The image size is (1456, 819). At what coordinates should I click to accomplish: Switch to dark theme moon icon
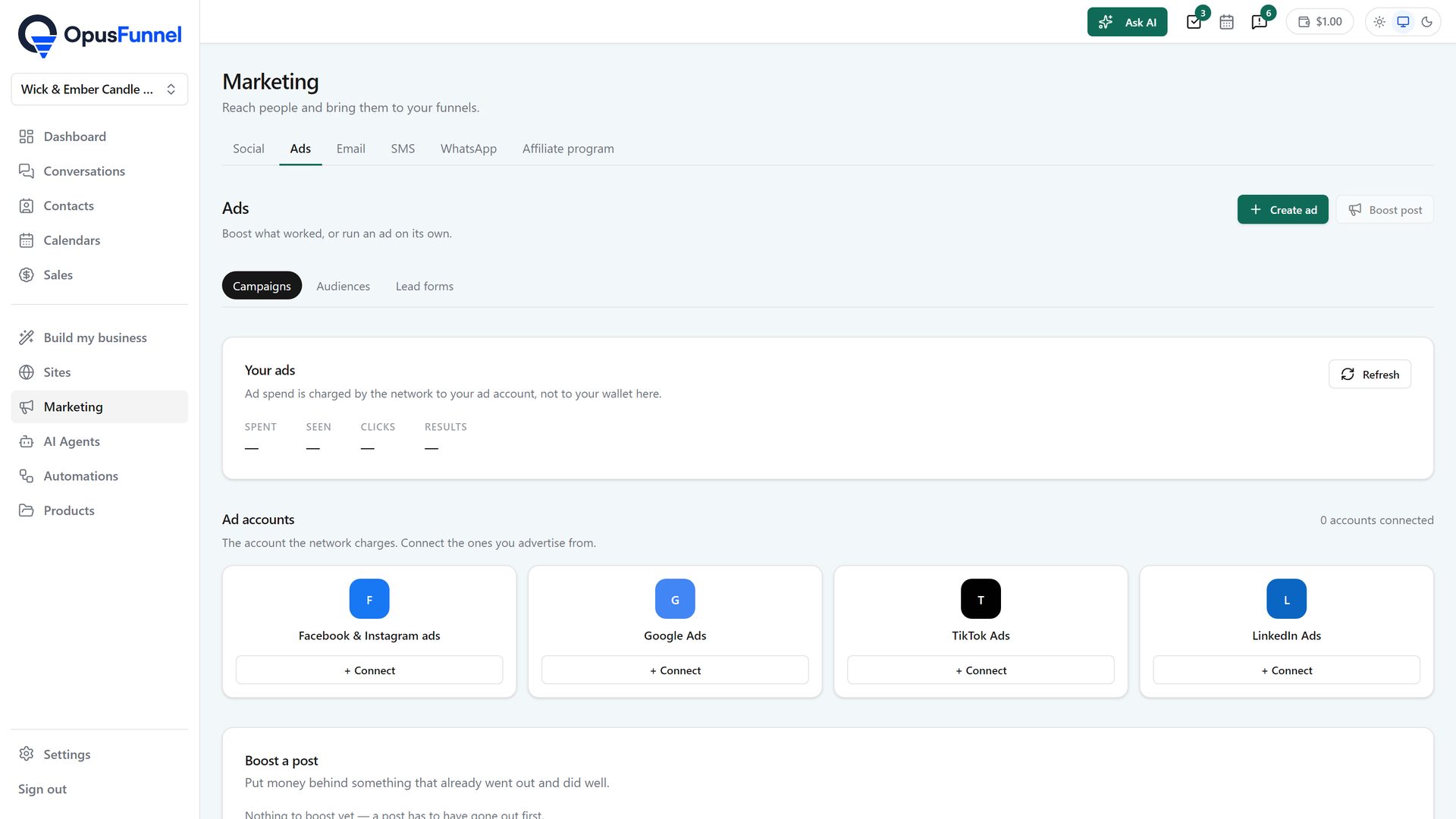[1426, 22]
